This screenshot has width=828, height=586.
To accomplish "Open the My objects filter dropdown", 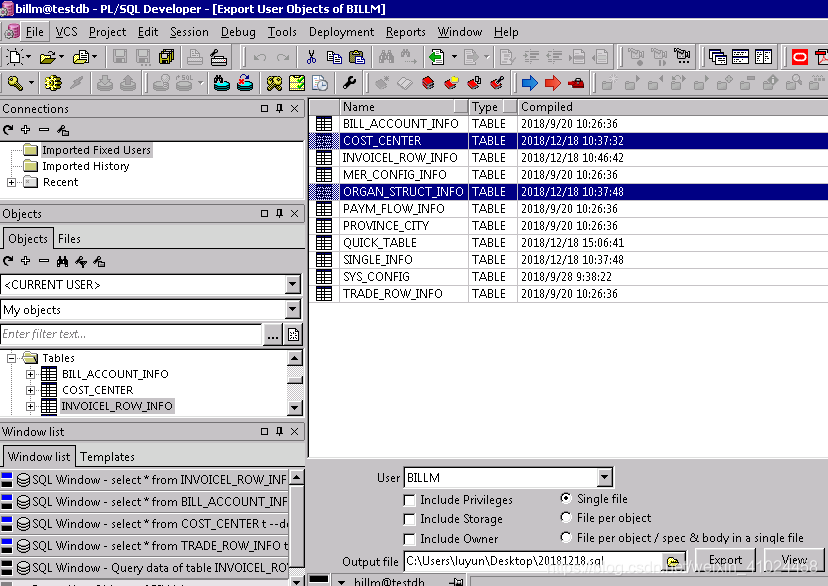I will [293, 310].
